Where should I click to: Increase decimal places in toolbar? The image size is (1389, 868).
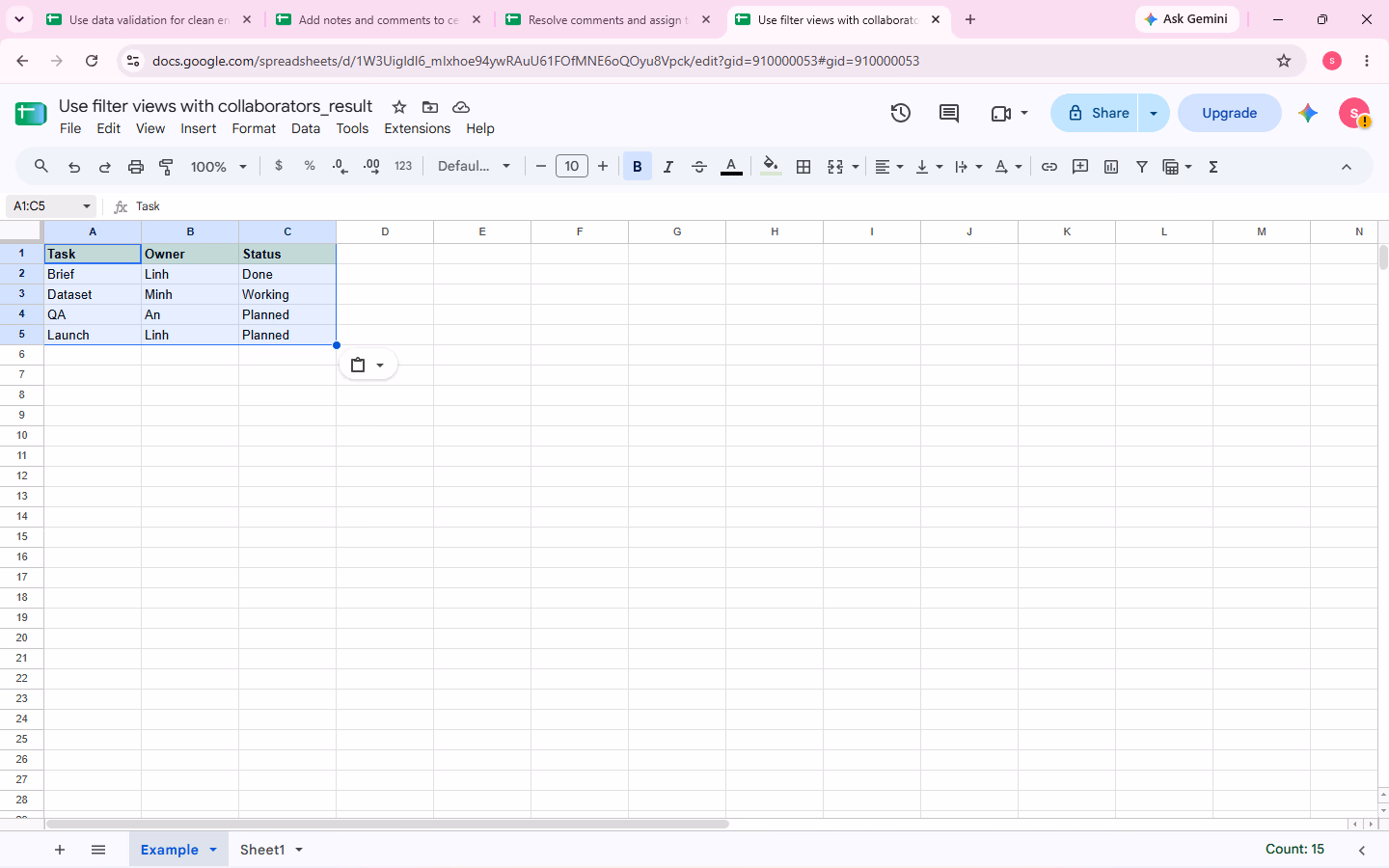coord(371,167)
